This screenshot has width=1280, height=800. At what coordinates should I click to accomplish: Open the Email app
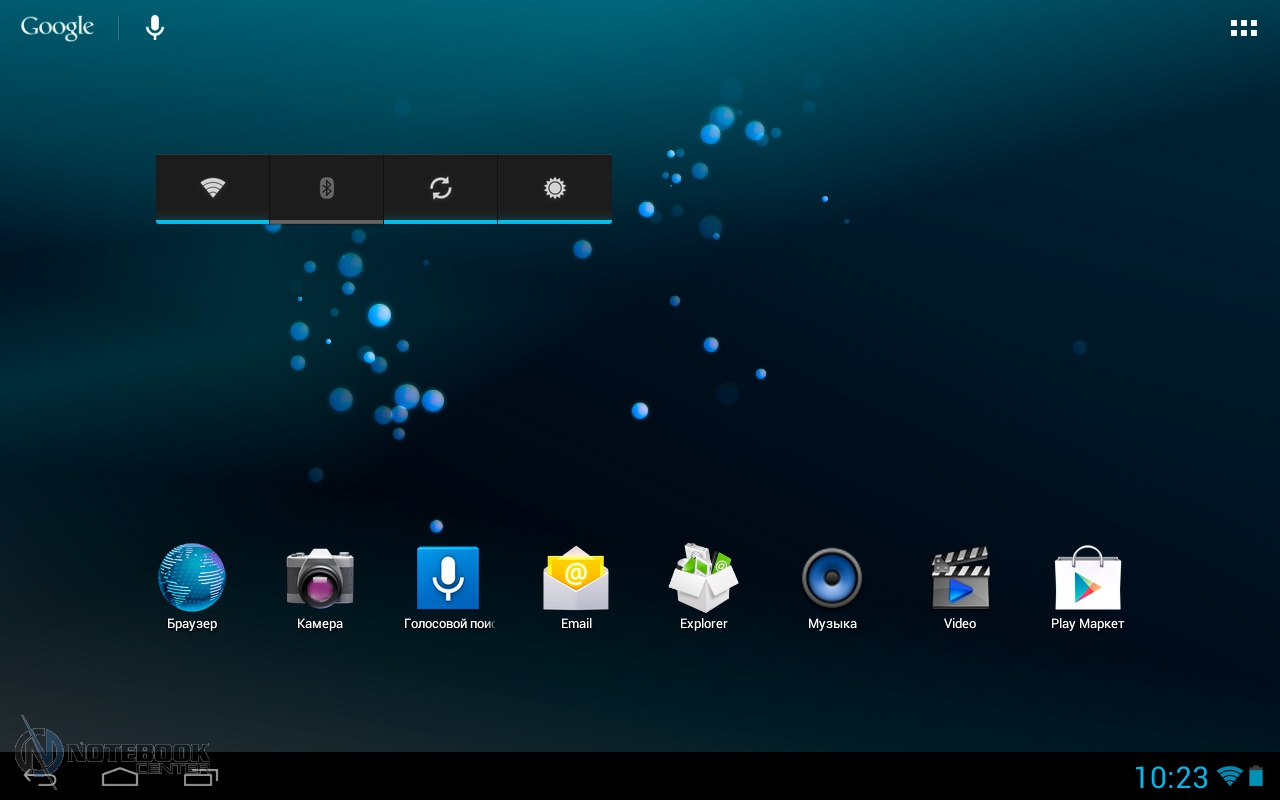(576, 578)
